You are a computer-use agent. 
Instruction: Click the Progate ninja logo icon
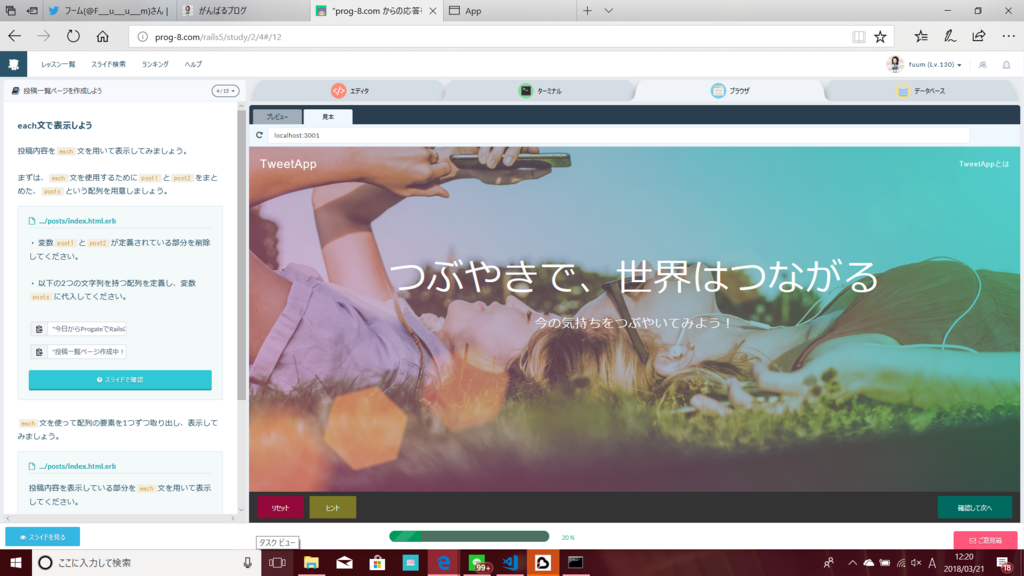tap(14, 64)
